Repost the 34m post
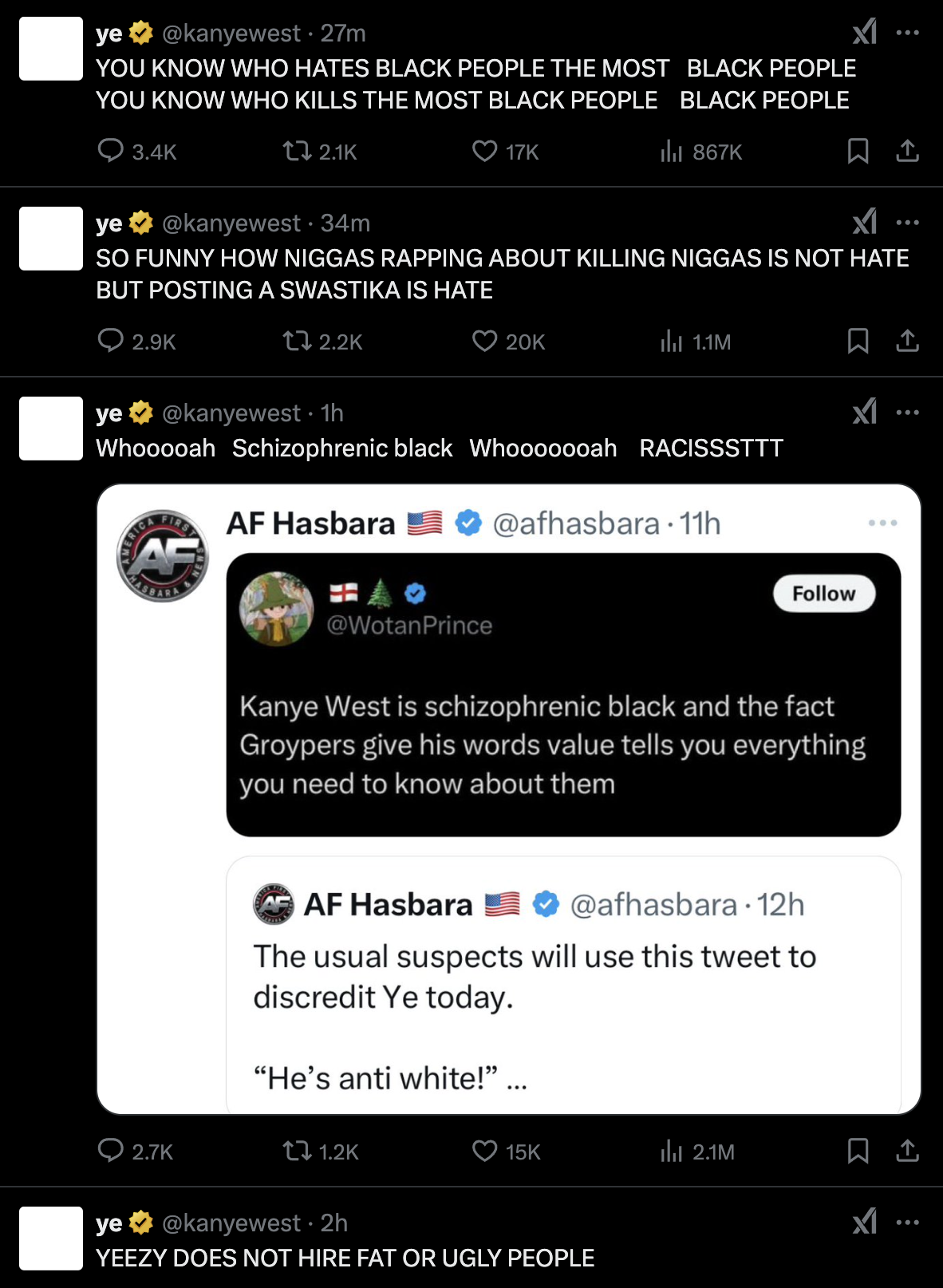Viewport: 943px width, 1288px height. 298,342
